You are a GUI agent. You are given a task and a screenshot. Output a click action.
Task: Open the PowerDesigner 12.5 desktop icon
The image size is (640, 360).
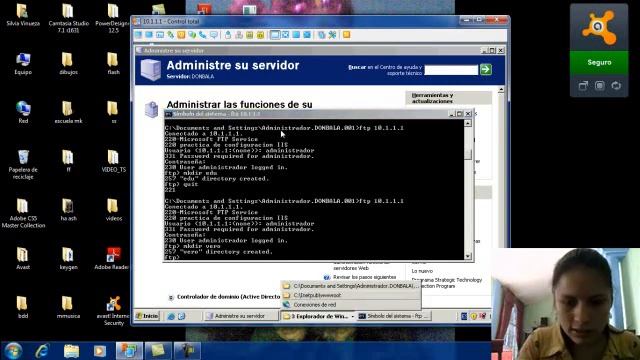coord(113,18)
